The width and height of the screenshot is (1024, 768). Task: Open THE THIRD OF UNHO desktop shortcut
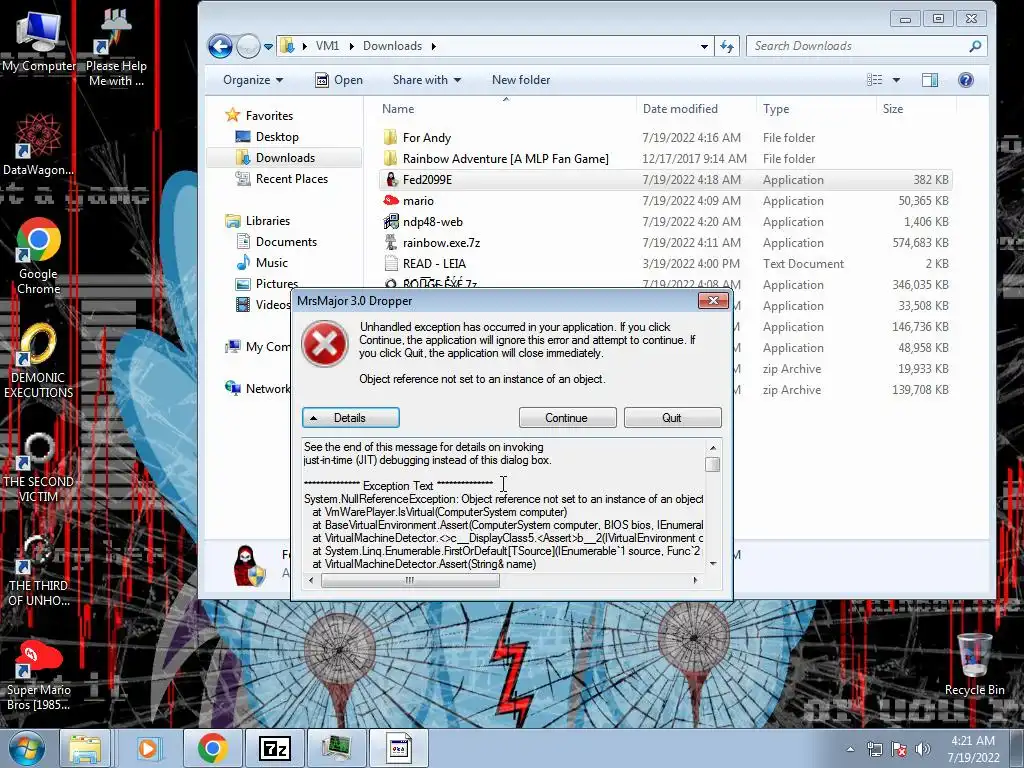39,571
